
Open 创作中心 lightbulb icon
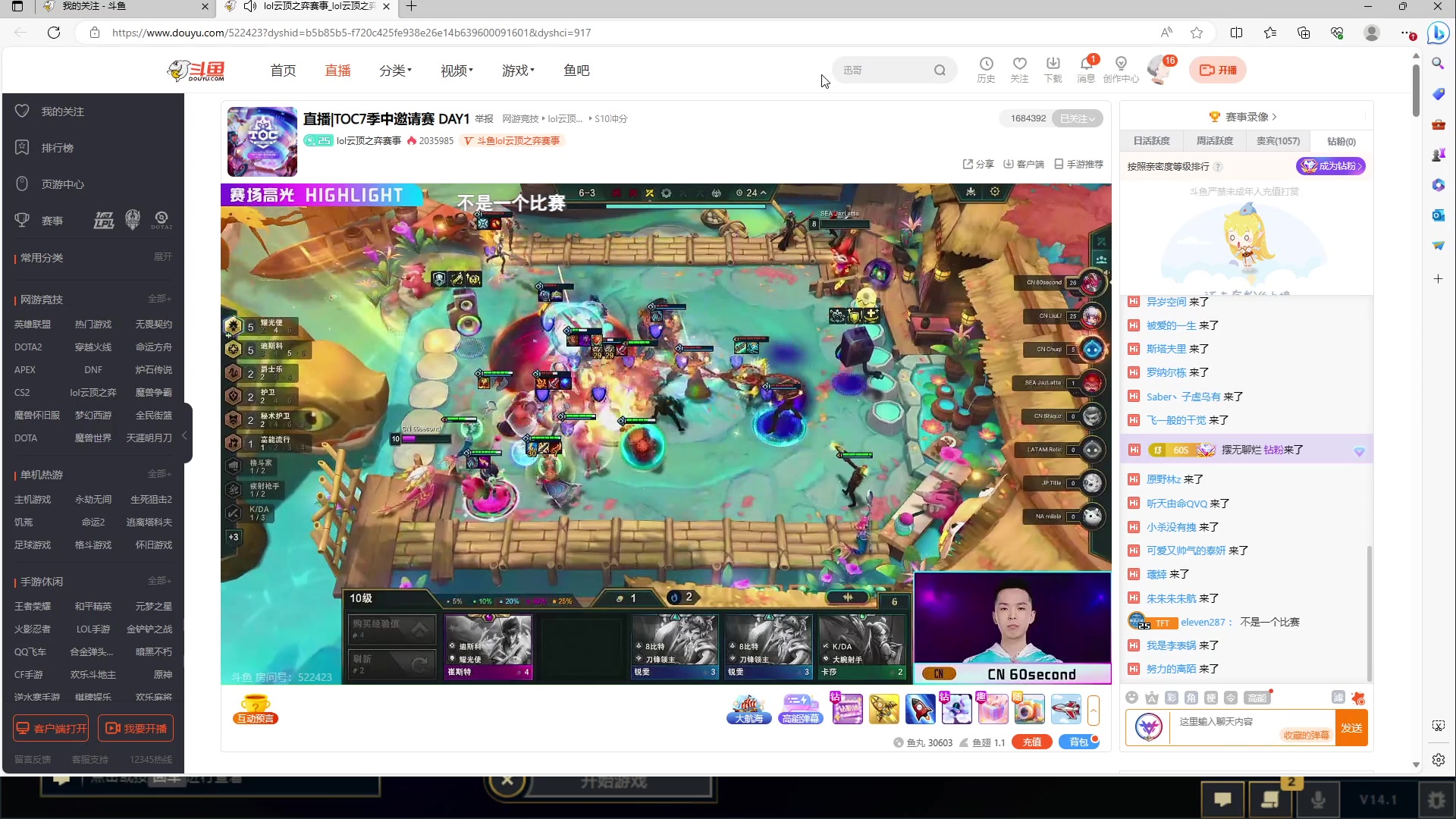tap(1121, 69)
